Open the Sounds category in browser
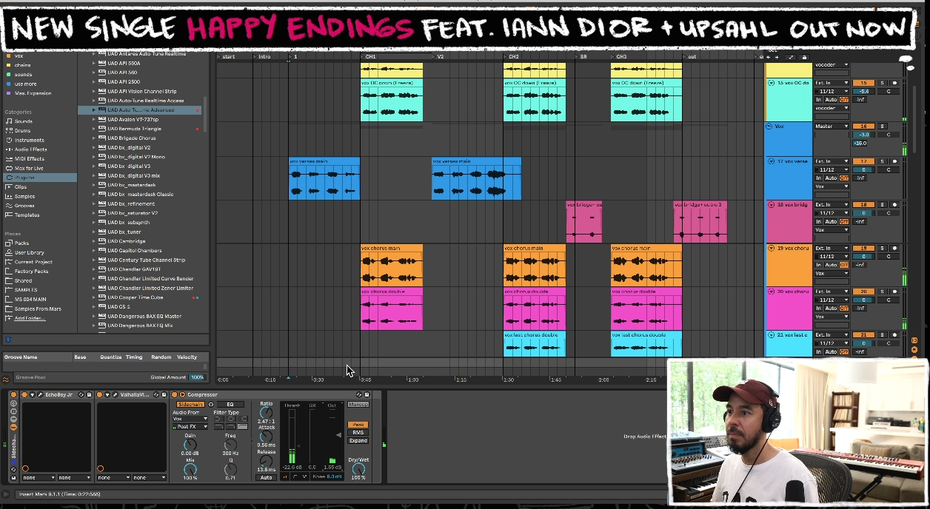This screenshot has width=930, height=509. click(23, 121)
